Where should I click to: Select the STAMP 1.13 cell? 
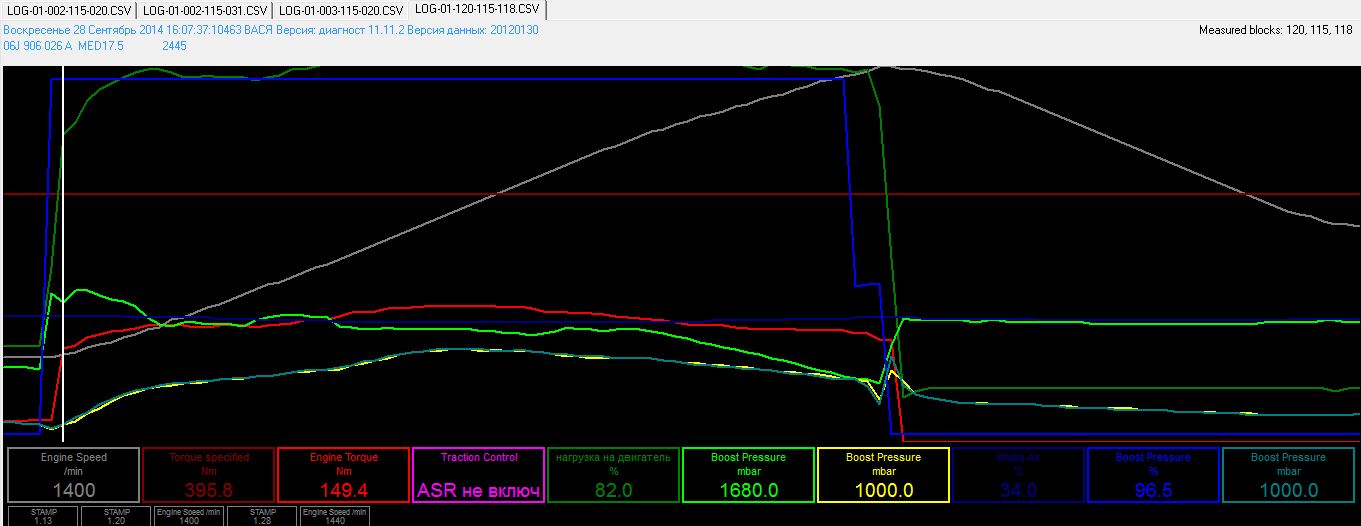pyautogui.click(x=43, y=515)
